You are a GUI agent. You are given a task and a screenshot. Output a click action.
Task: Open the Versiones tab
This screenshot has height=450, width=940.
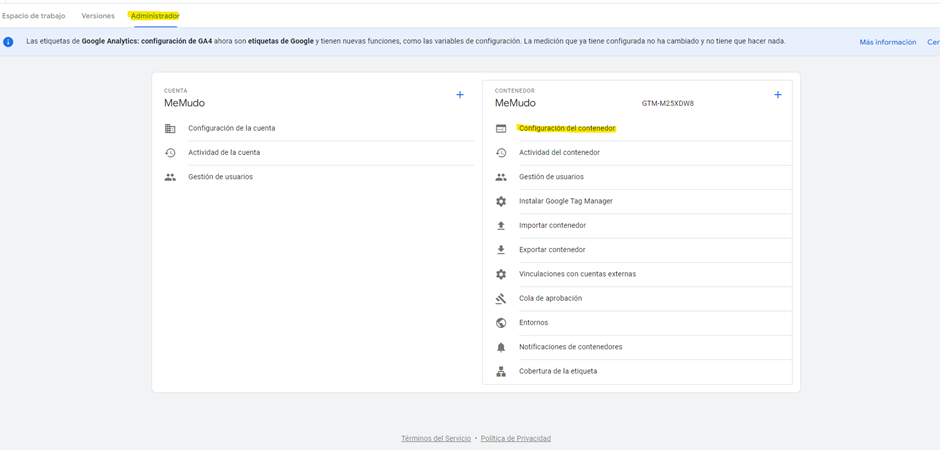(98, 16)
